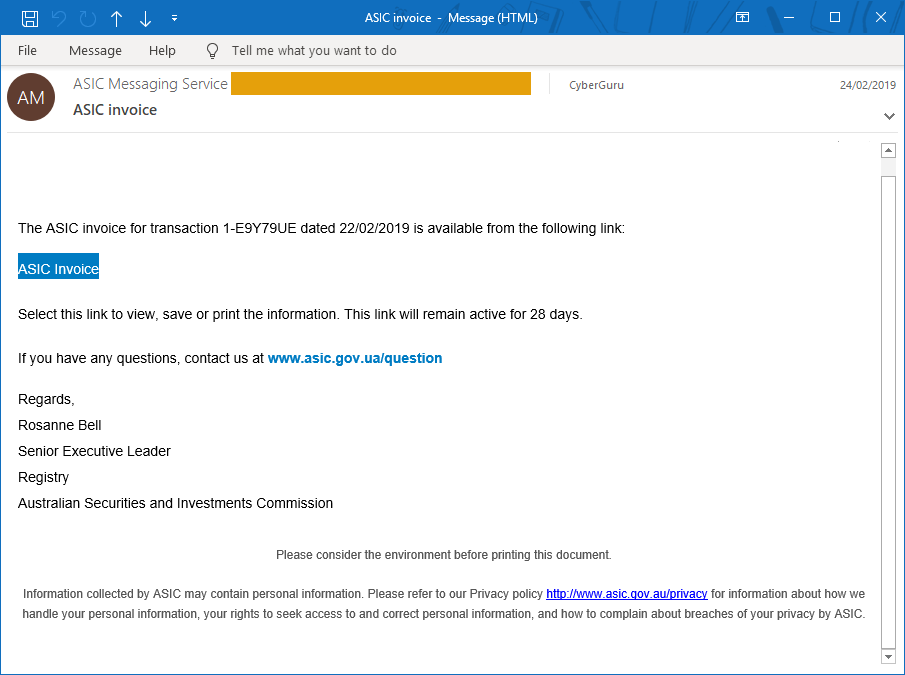The height and width of the screenshot is (675, 905).
Task: Click the Redo arrow icon
Action: tap(88, 18)
